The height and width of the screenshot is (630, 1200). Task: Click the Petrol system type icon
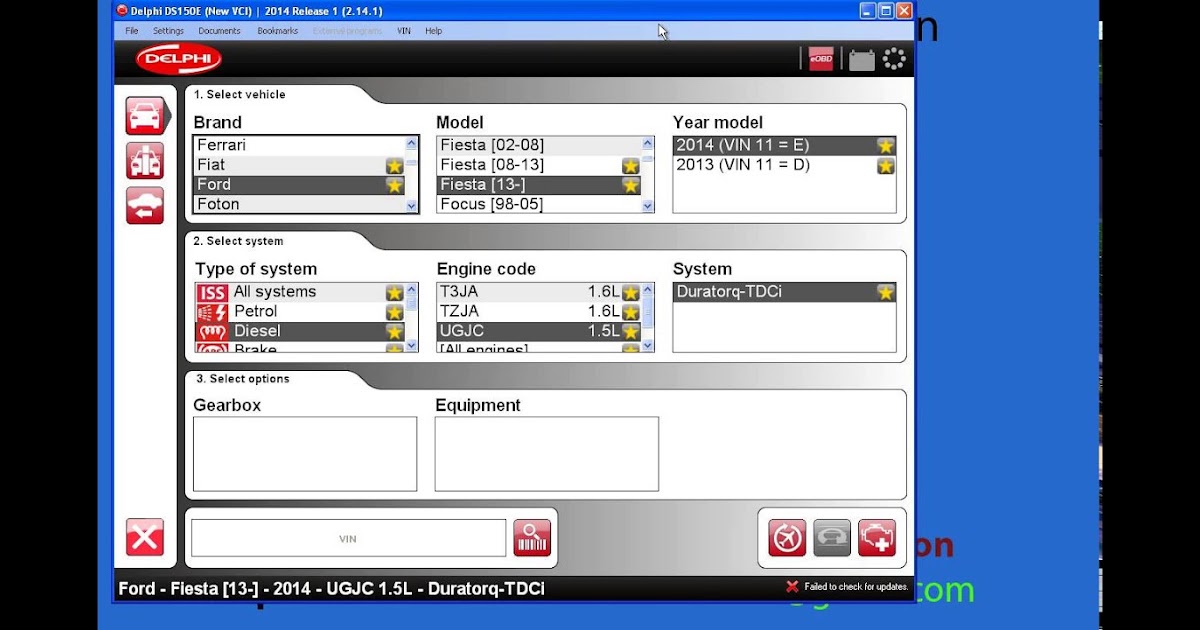[x=212, y=312]
